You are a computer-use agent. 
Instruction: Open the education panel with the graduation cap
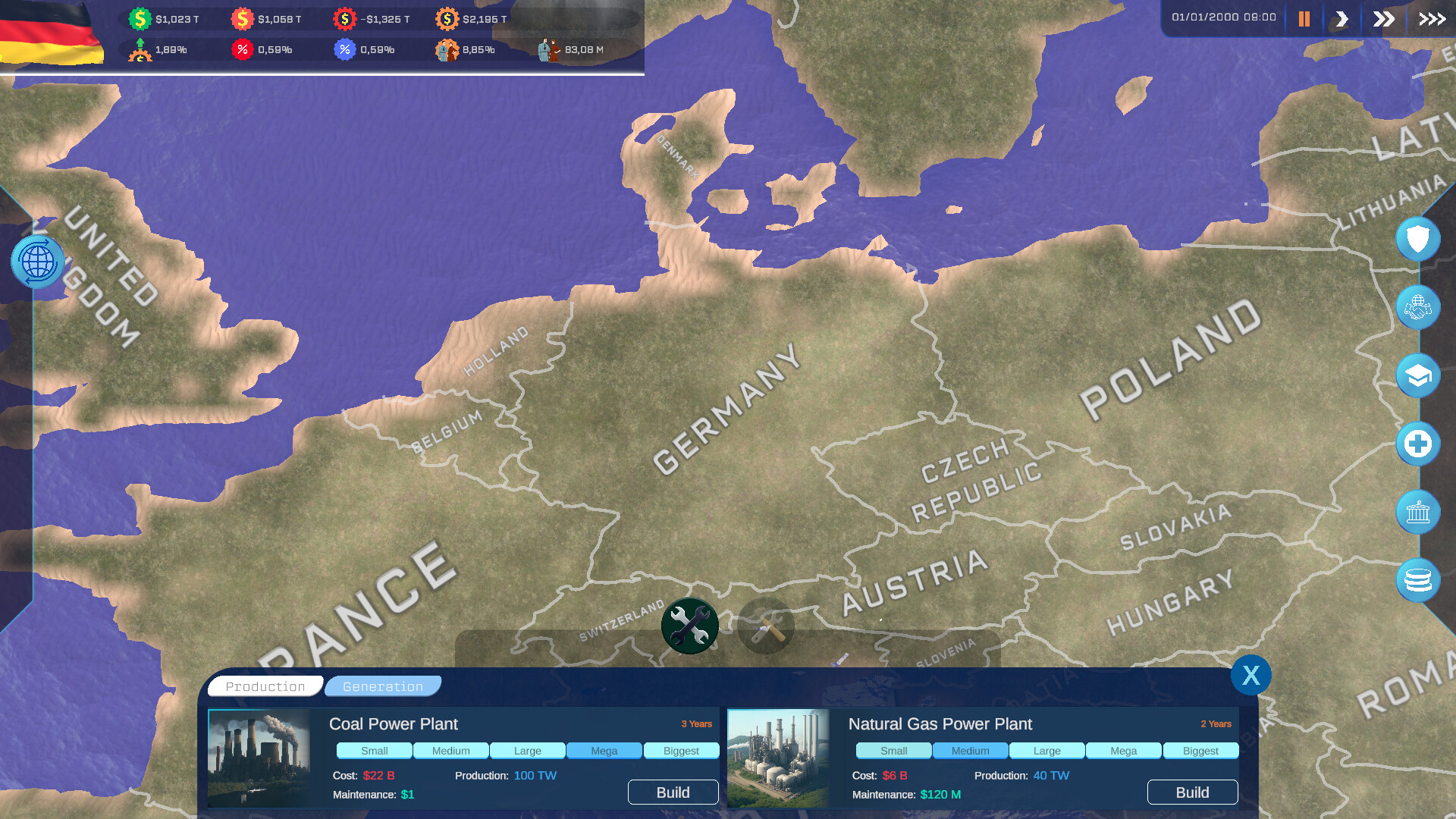1417,375
